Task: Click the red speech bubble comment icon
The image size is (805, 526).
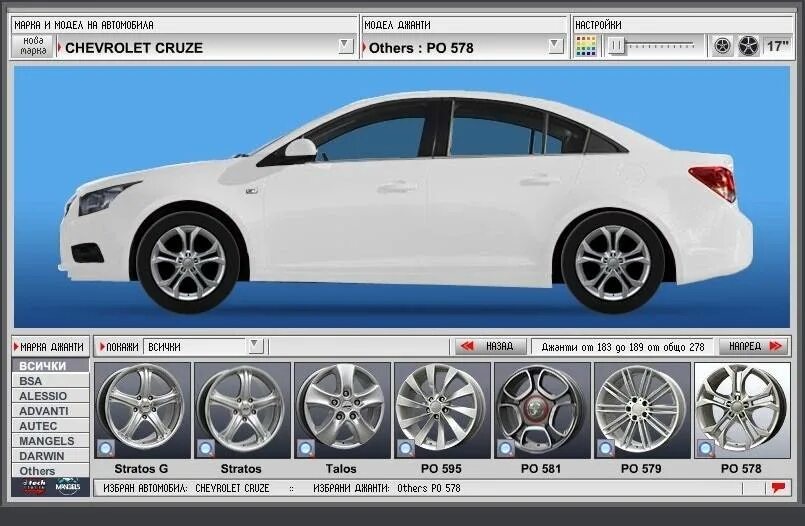Action: click(x=778, y=488)
